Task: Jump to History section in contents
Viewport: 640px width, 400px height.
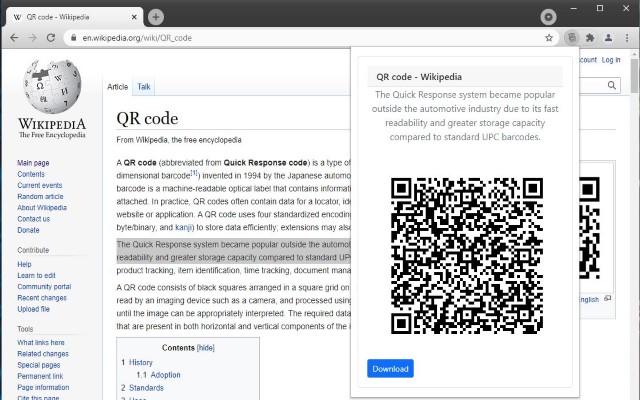Action: tap(140, 362)
